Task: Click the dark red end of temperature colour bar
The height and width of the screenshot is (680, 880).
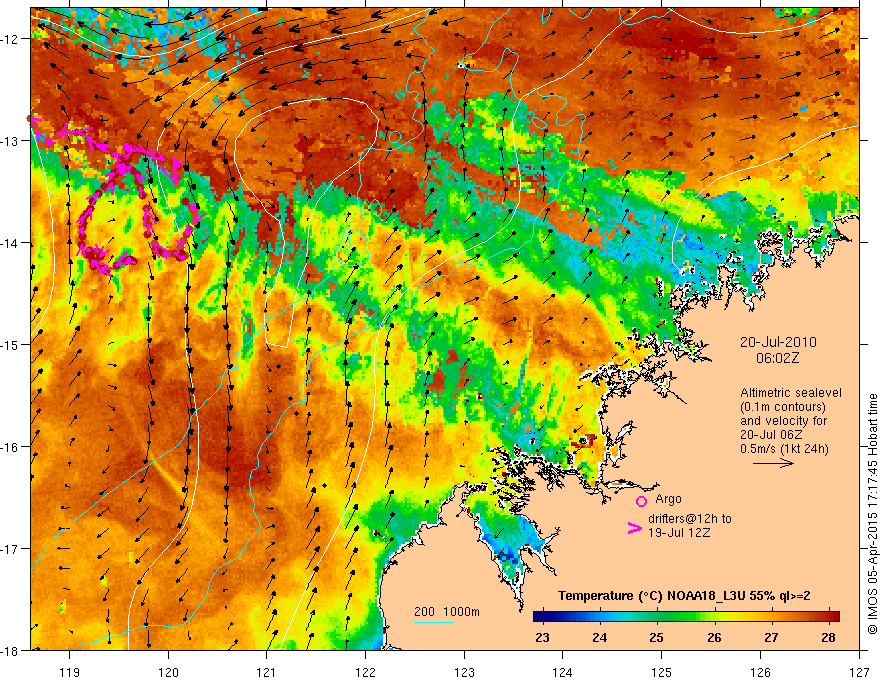Action: 834,617
